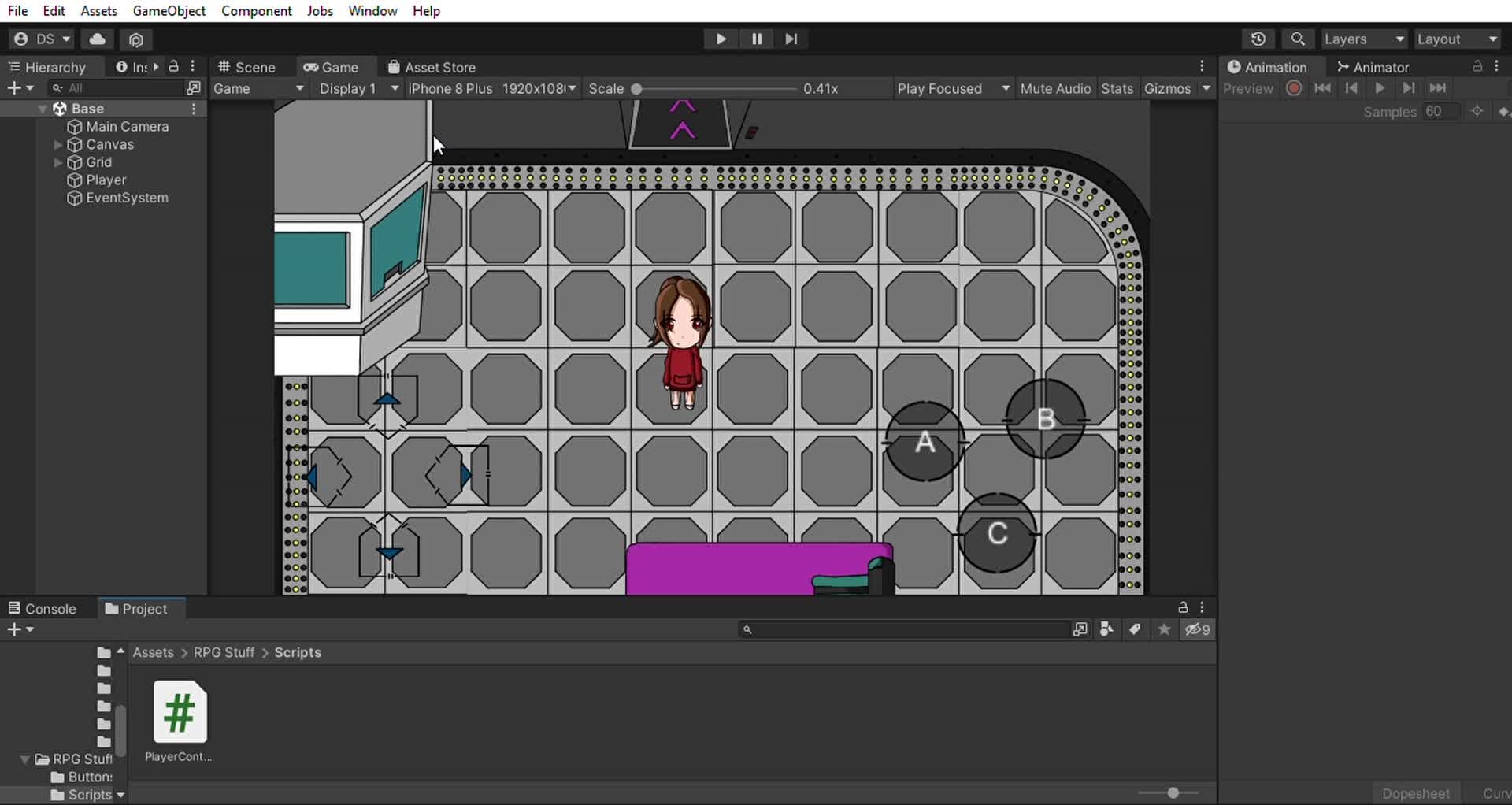Expand the Canvas object in Hierarchy
1512x805 pixels.
click(x=57, y=145)
